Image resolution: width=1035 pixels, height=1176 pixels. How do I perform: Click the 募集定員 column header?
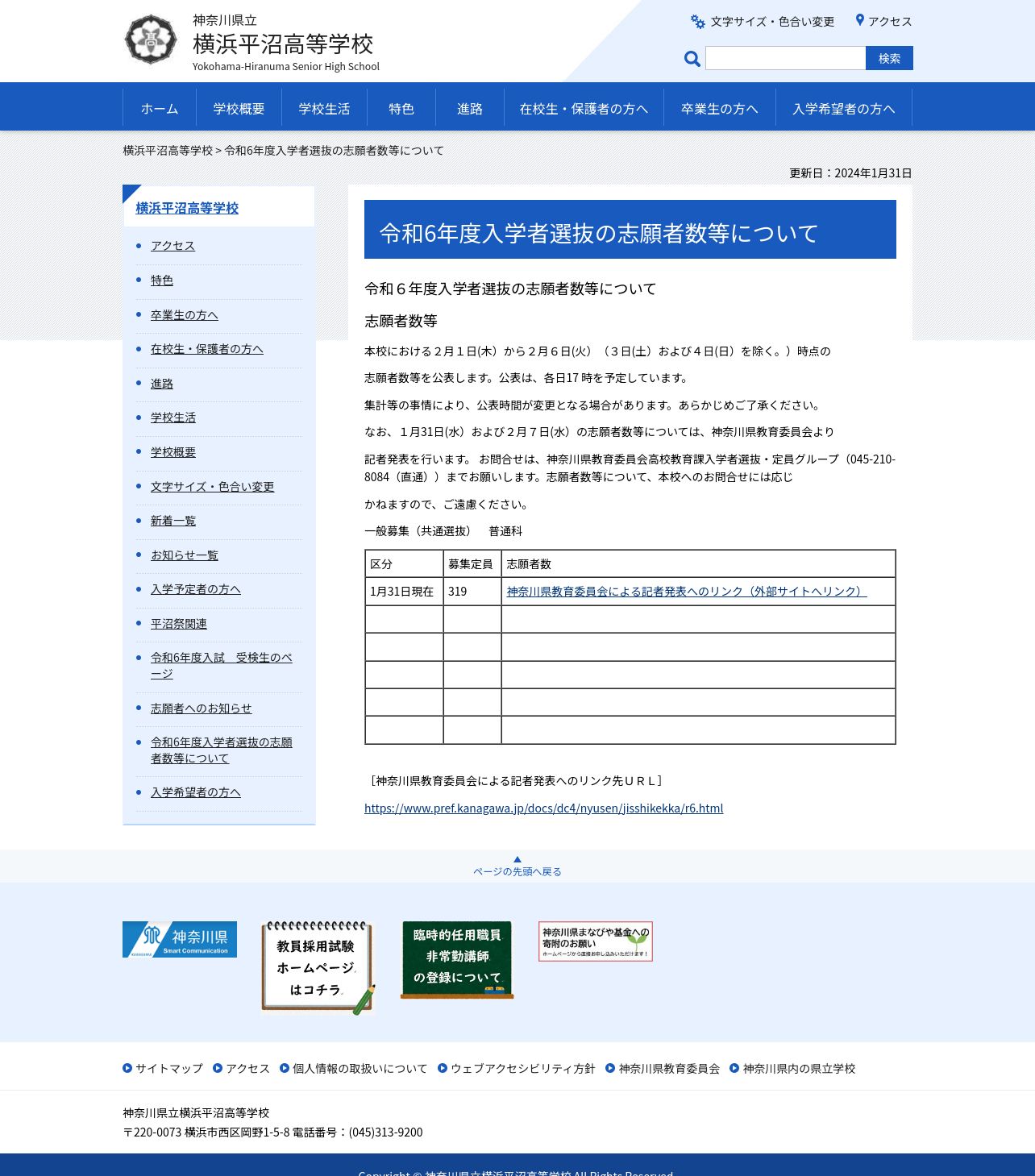(472, 564)
